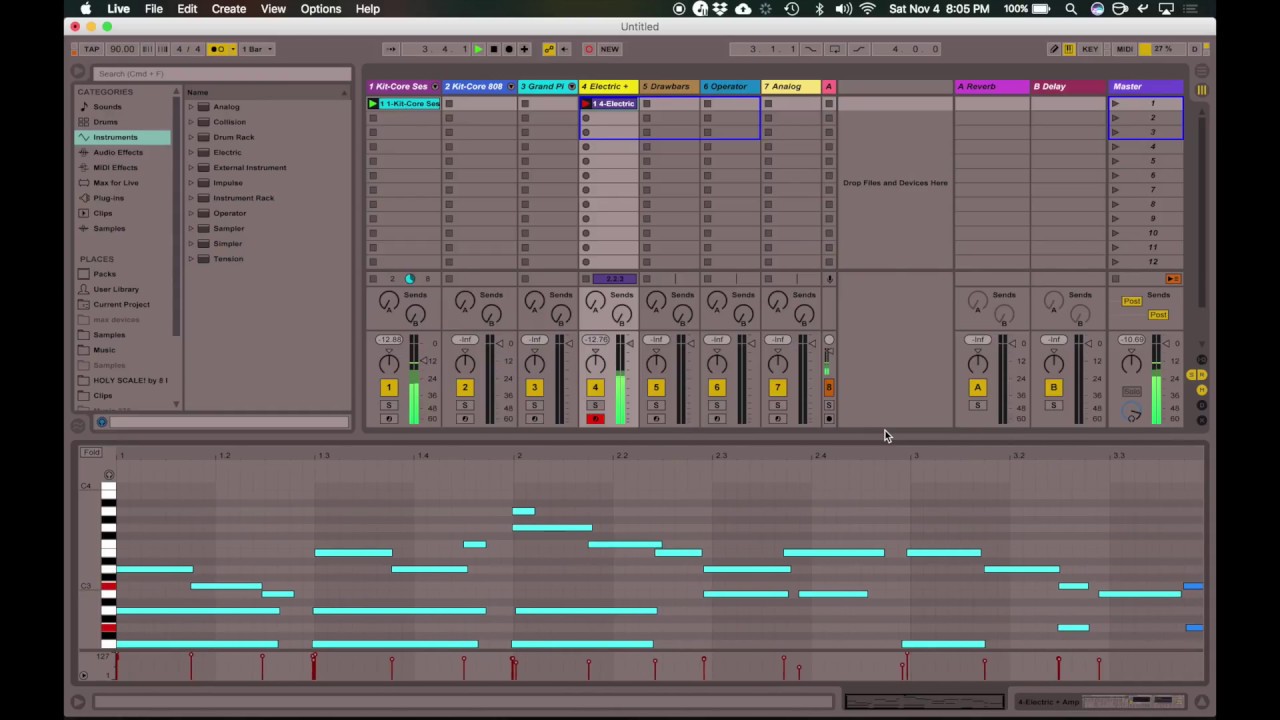Launch scene 1 in Master track
The height and width of the screenshot is (720, 1280).
1116,104
